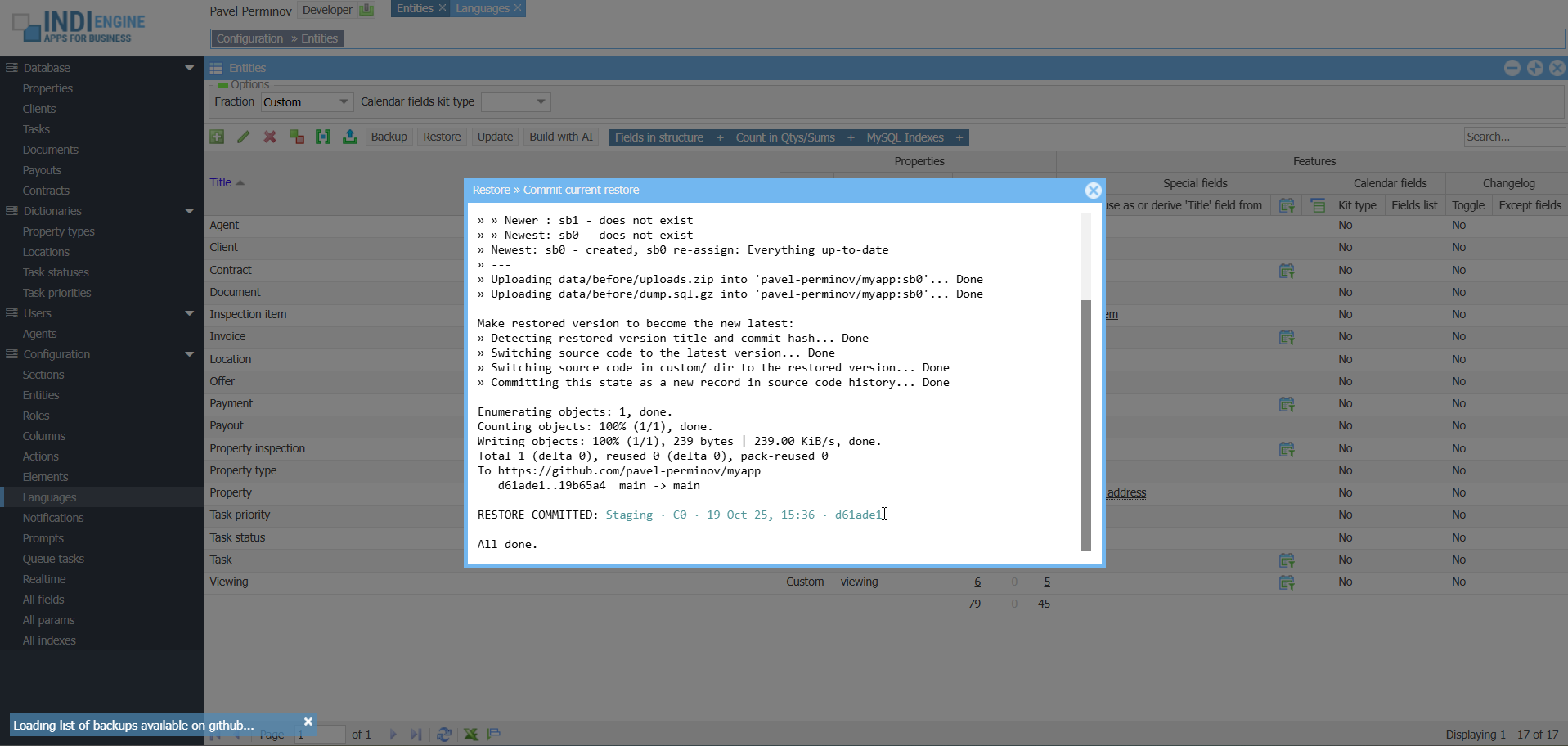Dismiss the loading backups notification
This screenshot has width=1568, height=746.
point(308,721)
